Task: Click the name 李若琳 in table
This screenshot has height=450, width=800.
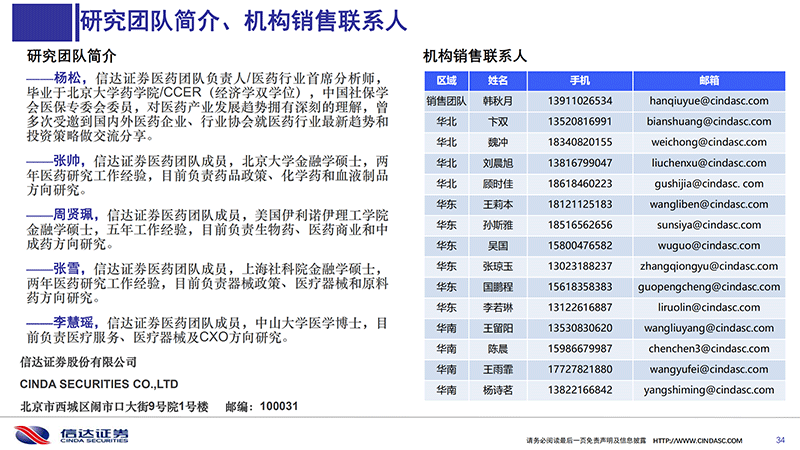Action: pyautogui.click(x=498, y=308)
